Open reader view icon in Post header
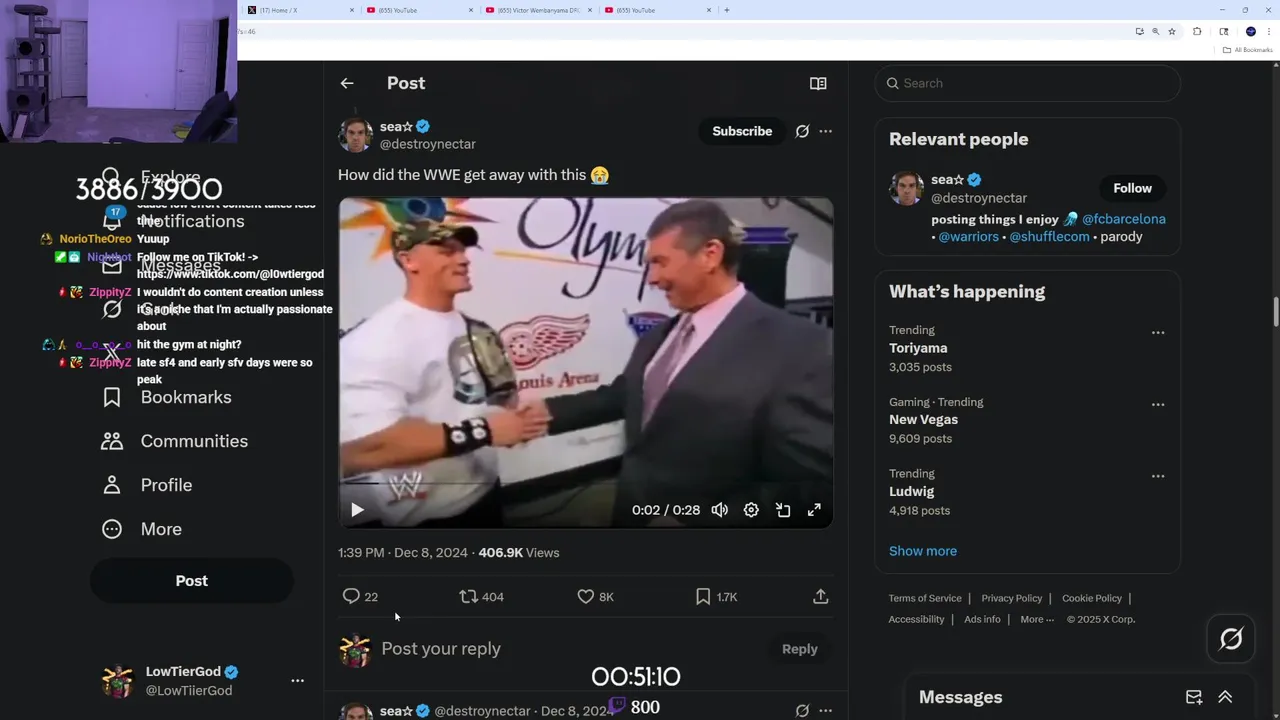 pyautogui.click(x=818, y=83)
